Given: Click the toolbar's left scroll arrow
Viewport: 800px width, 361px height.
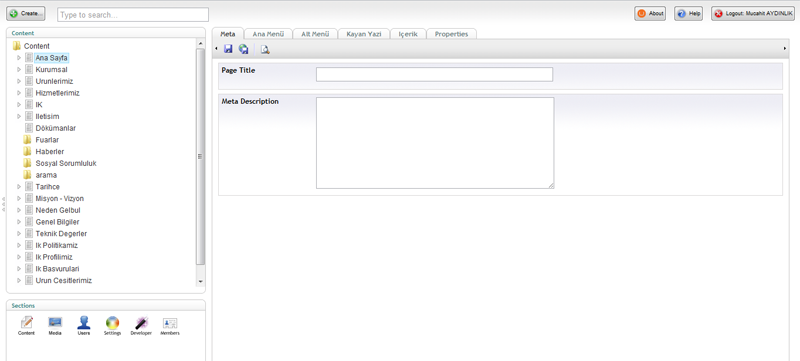Looking at the screenshot, I should tap(216, 48).
